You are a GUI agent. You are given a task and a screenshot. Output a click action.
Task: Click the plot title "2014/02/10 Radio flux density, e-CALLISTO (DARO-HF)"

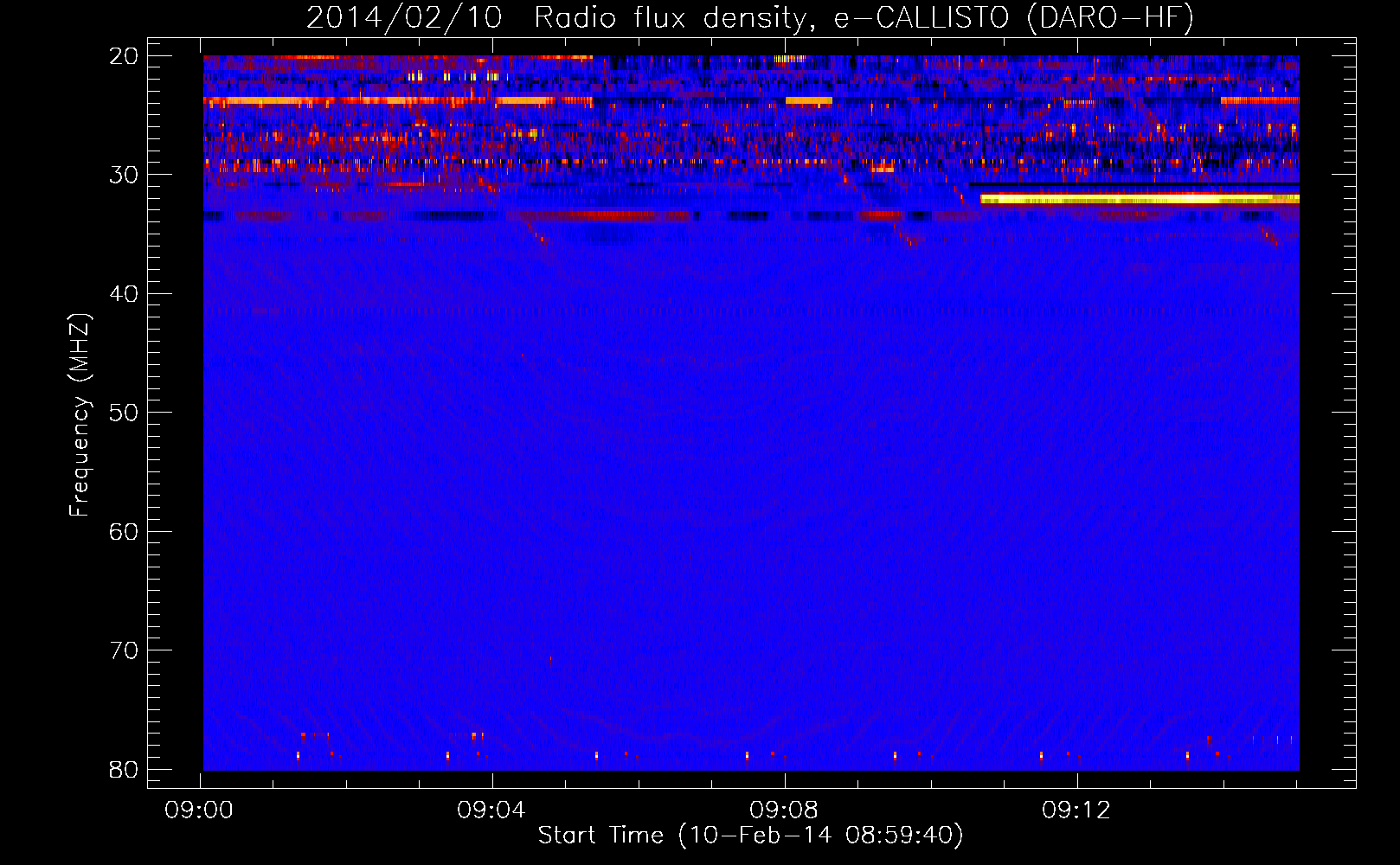(x=750, y=17)
